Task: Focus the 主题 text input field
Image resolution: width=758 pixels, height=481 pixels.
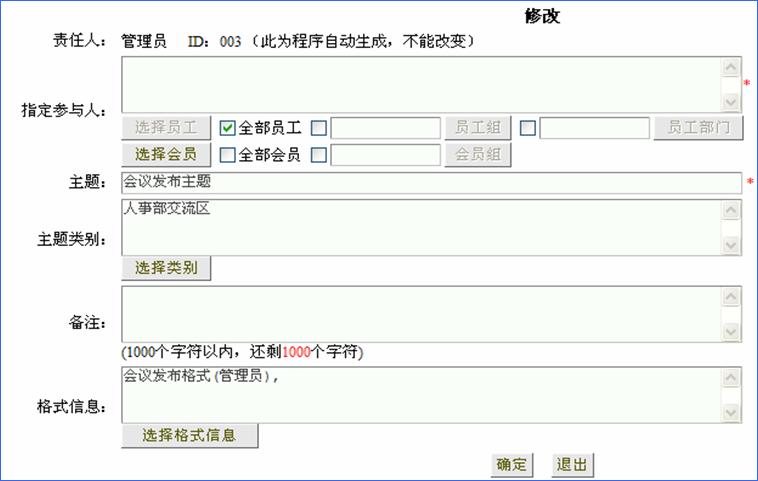Action: (x=430, y=182)
